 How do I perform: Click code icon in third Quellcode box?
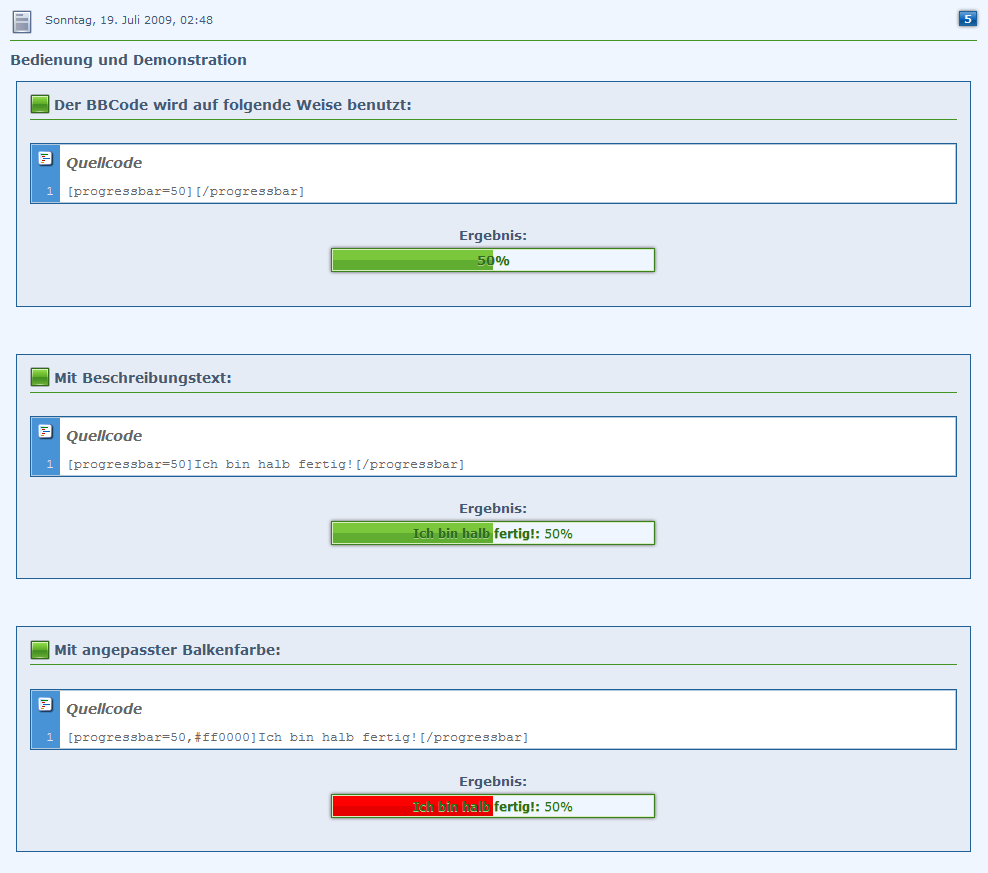(45, 704)
